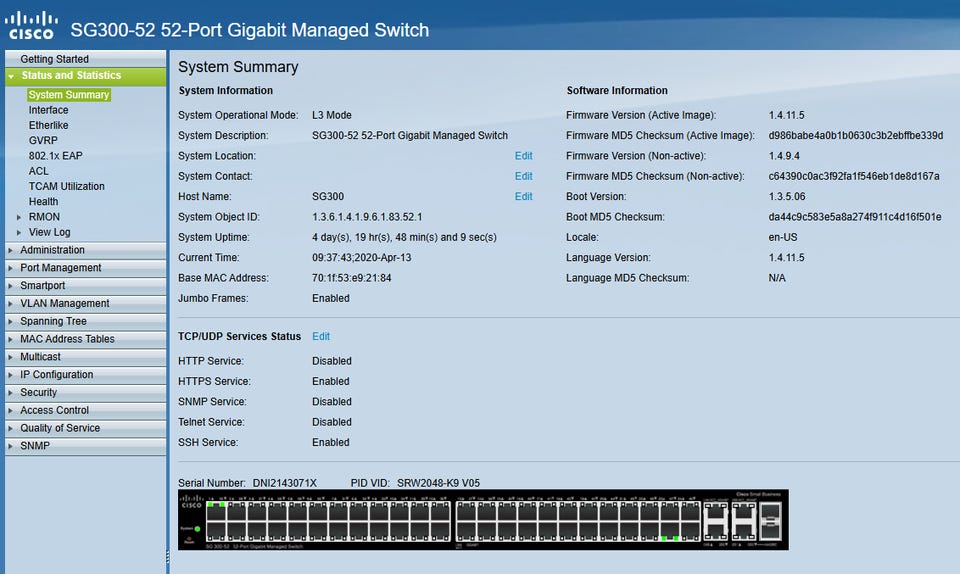Click the Telnet Service Disabled status

click(x=332, y=422)
